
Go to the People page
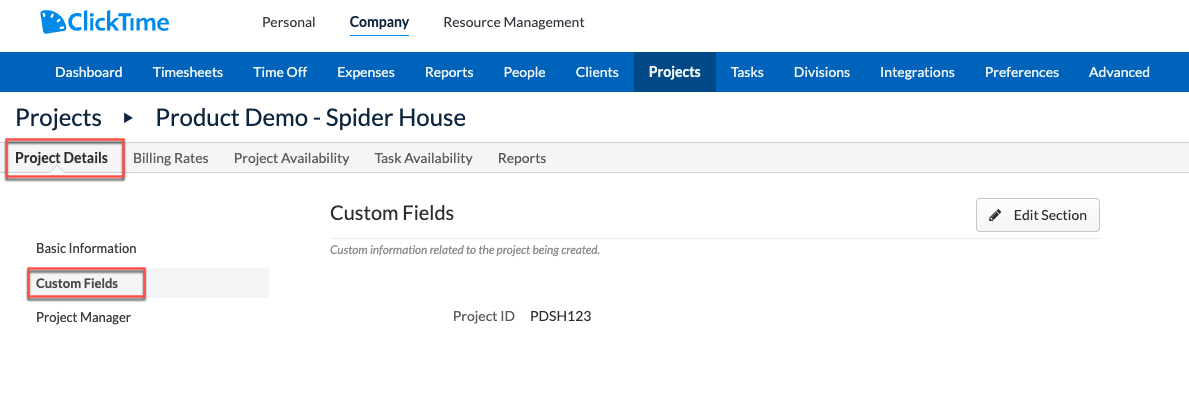click(524, 72)
